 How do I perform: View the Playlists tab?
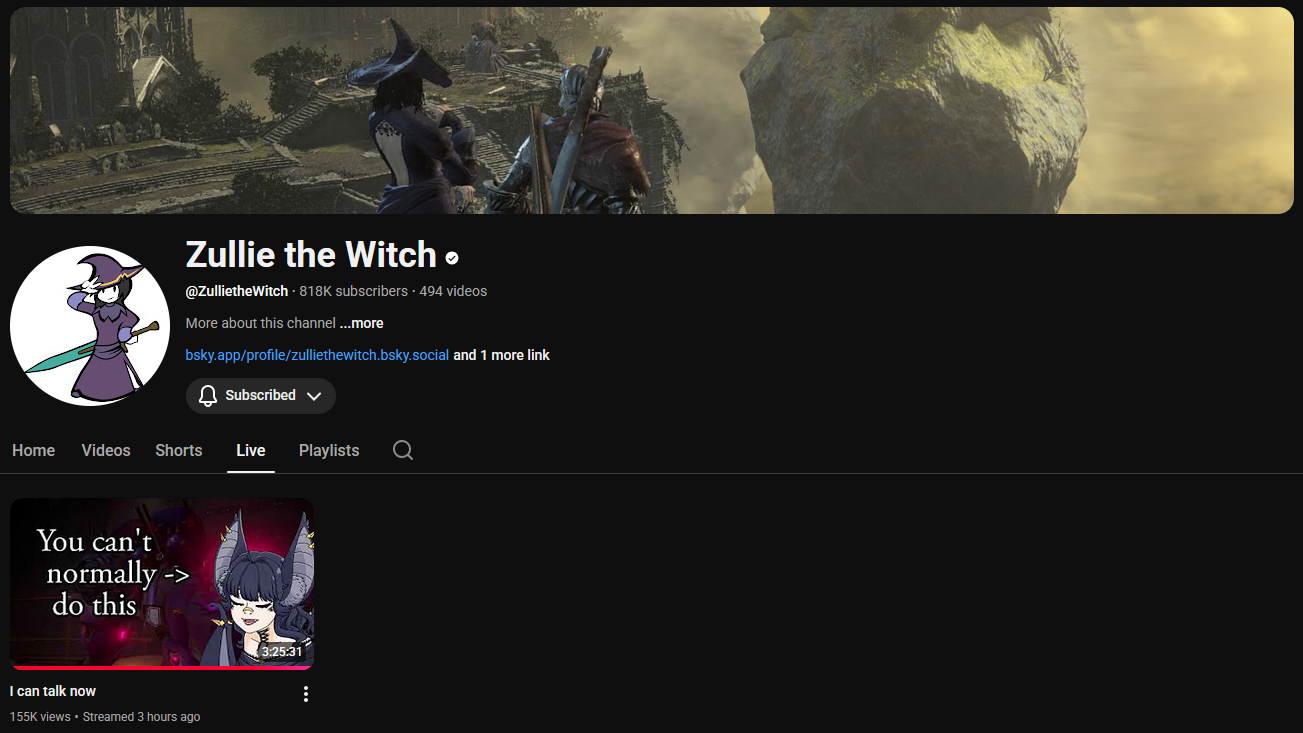coord(329,450)
